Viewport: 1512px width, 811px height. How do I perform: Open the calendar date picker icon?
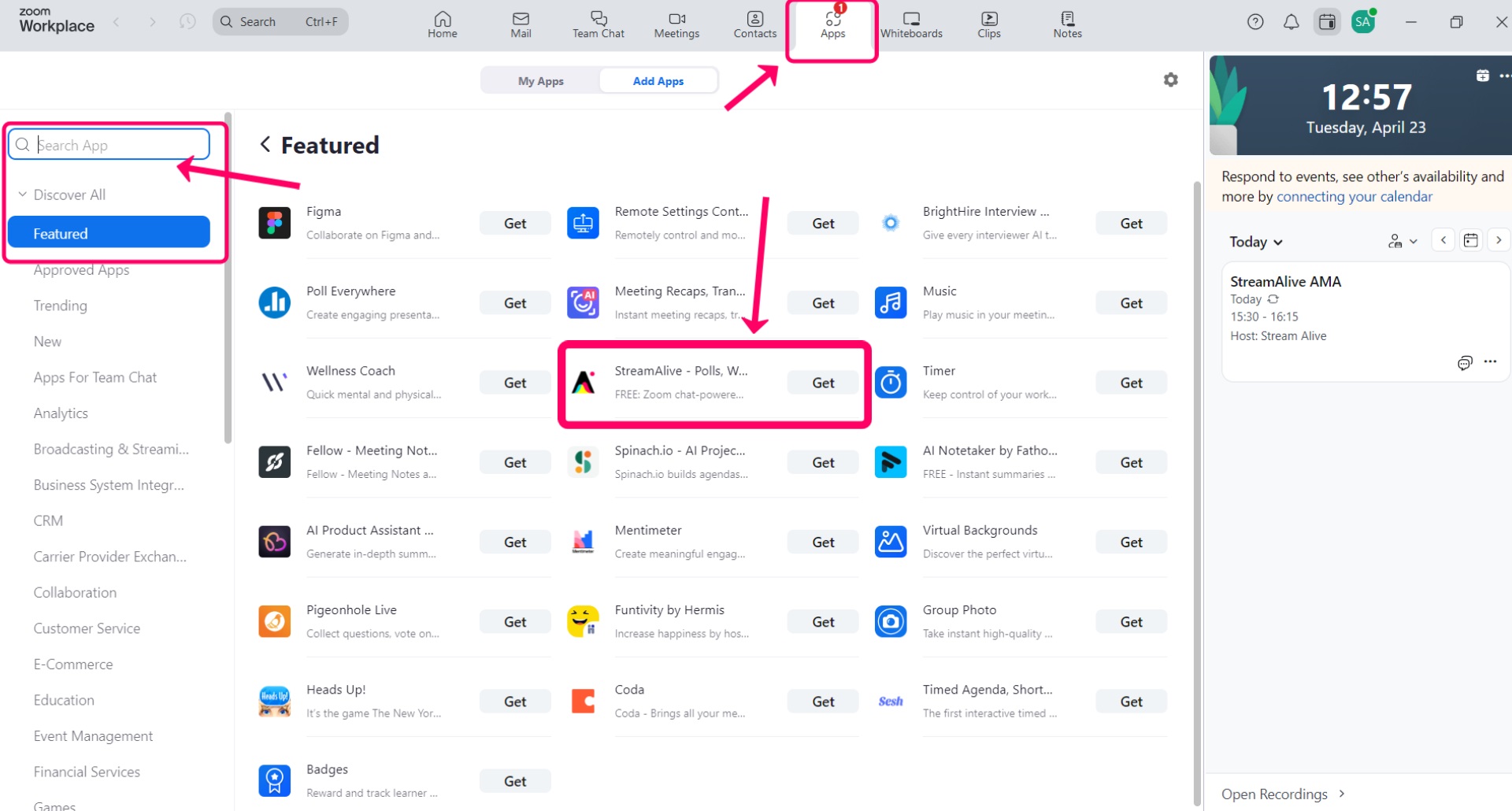(x=1470, y=240)
